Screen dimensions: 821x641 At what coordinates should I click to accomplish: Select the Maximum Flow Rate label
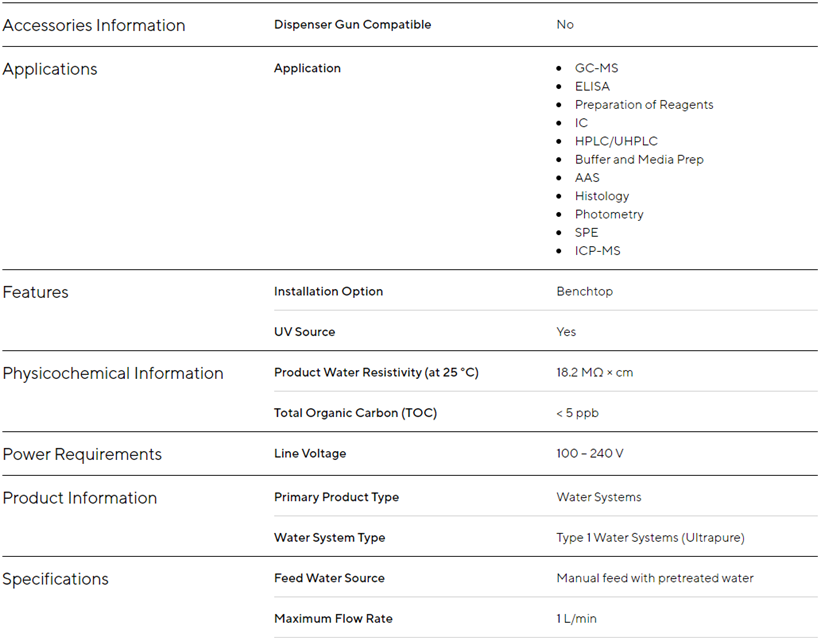(x=333, y=619)
